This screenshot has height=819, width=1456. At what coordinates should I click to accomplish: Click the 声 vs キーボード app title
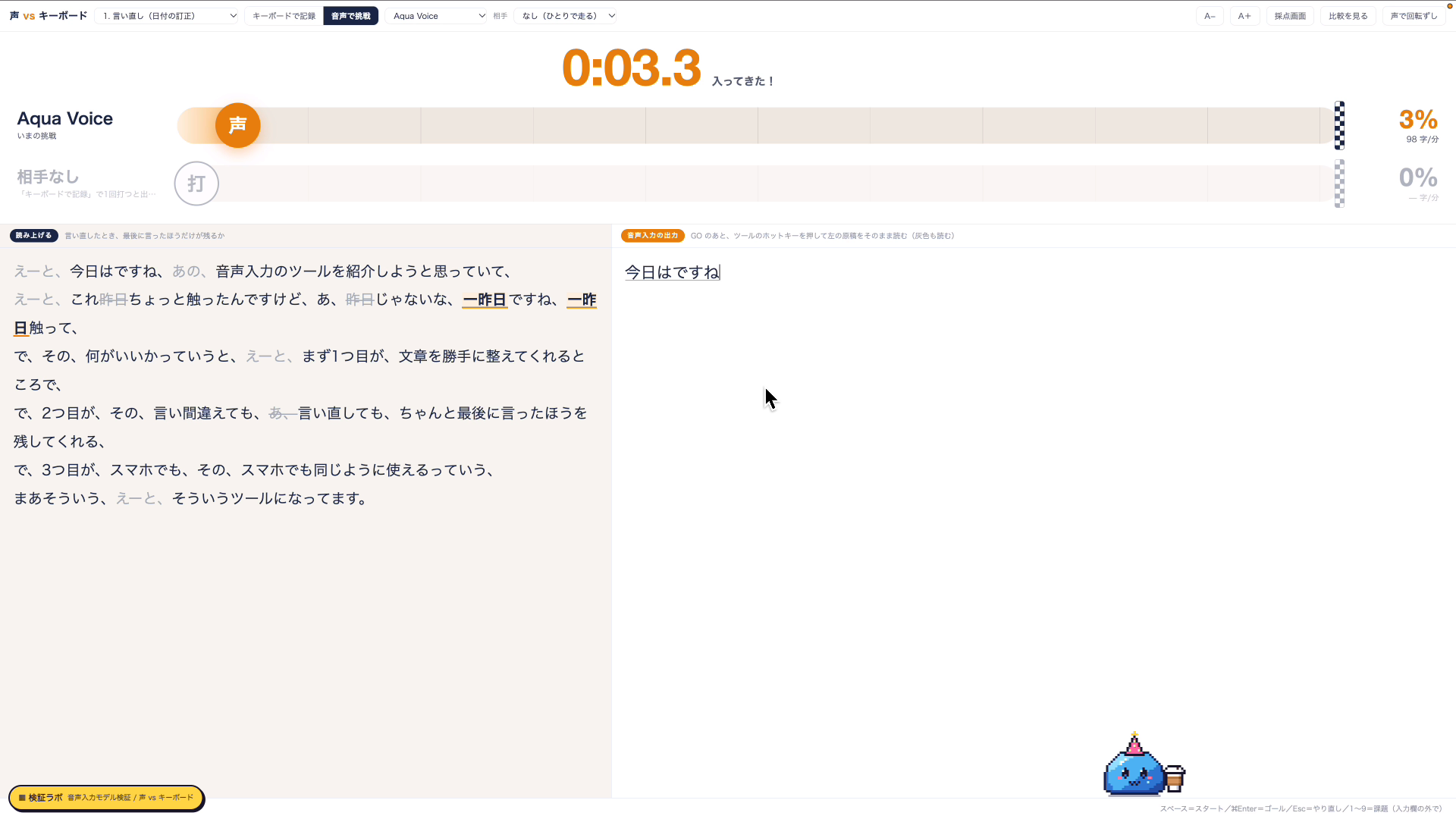click(x=49, y=16)
